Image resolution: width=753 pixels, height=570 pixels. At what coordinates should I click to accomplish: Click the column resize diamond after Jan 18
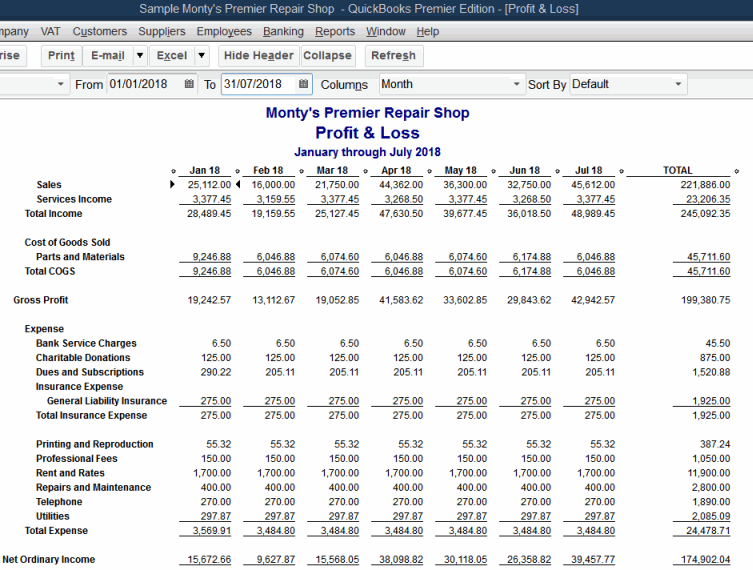point(237,171)
